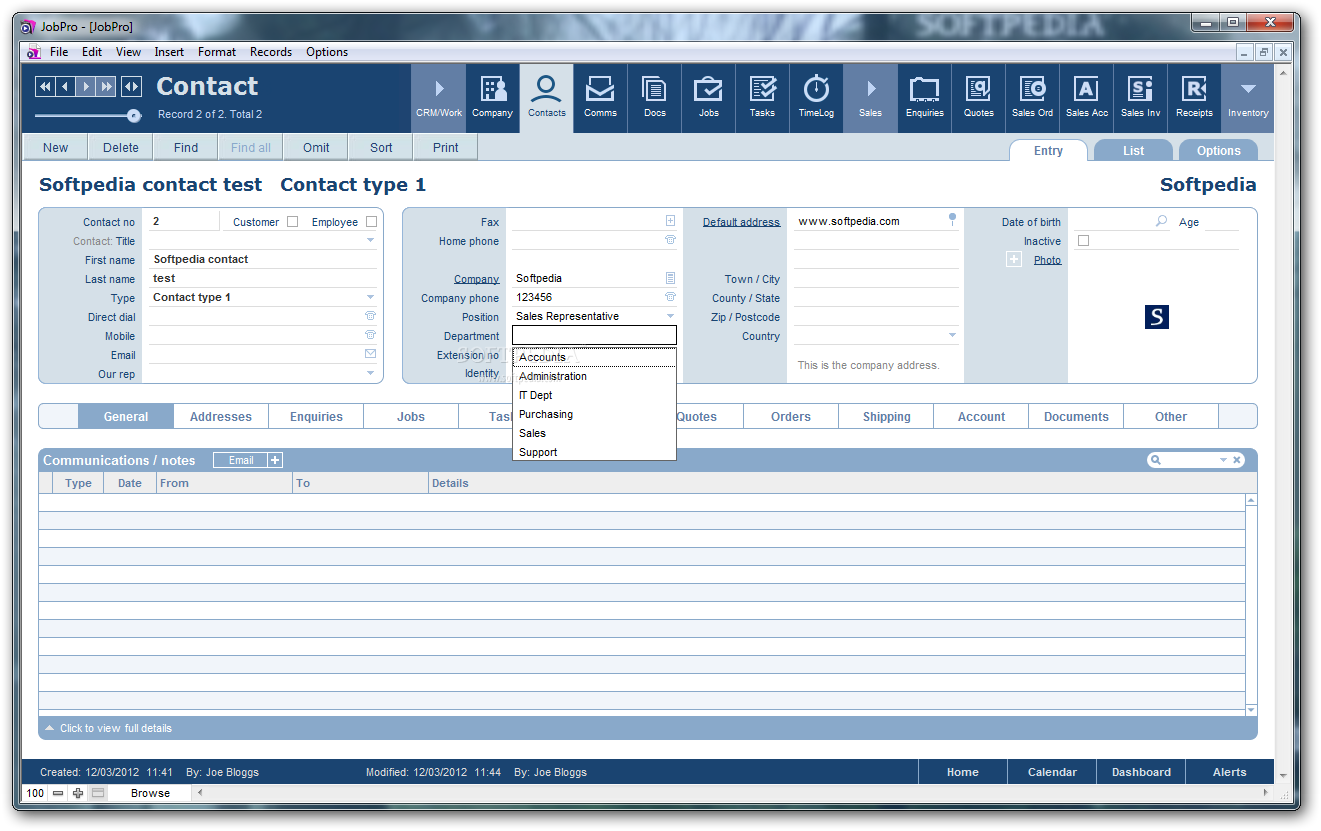1321x831 pixels.
Task: Tick the Inactive checkbox
Action: tap(1083, 241)
